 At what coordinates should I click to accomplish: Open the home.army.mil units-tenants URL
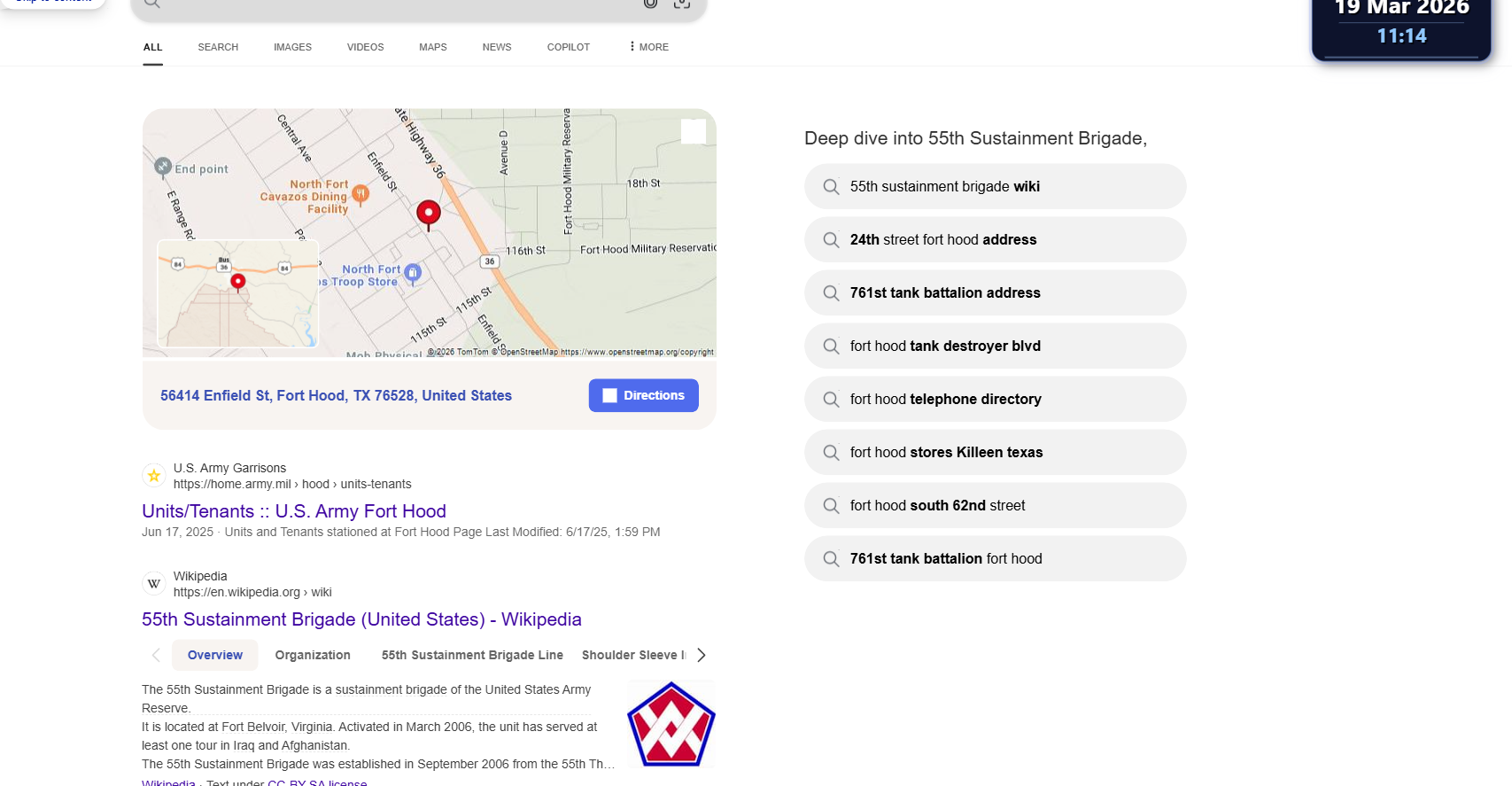tap(292, 484)
